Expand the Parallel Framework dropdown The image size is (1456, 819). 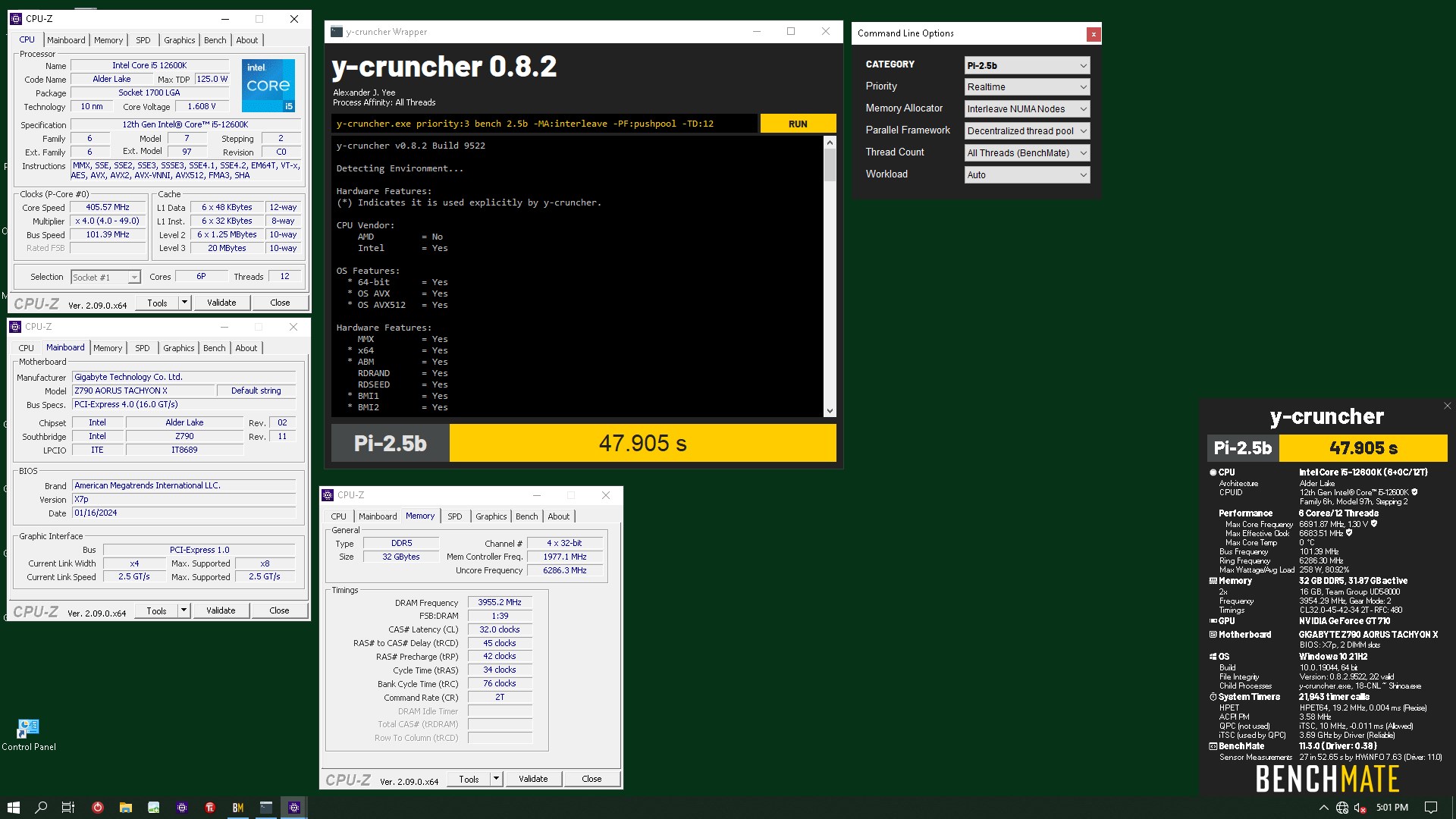(1027, 131)
